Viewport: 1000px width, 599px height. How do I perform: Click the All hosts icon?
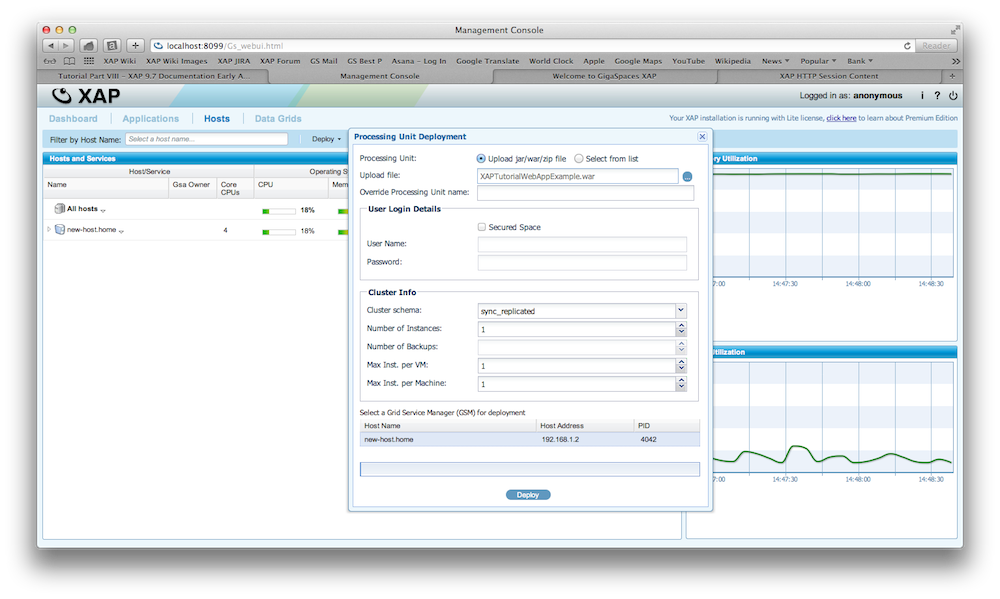click(x=59, y=209)
